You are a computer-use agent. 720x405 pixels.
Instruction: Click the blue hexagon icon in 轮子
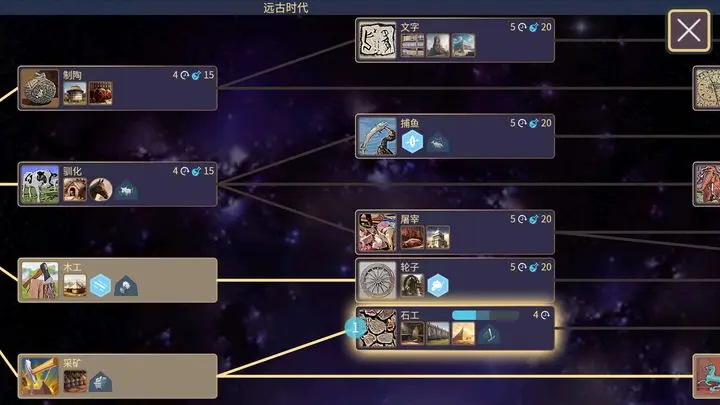[438, 285]
